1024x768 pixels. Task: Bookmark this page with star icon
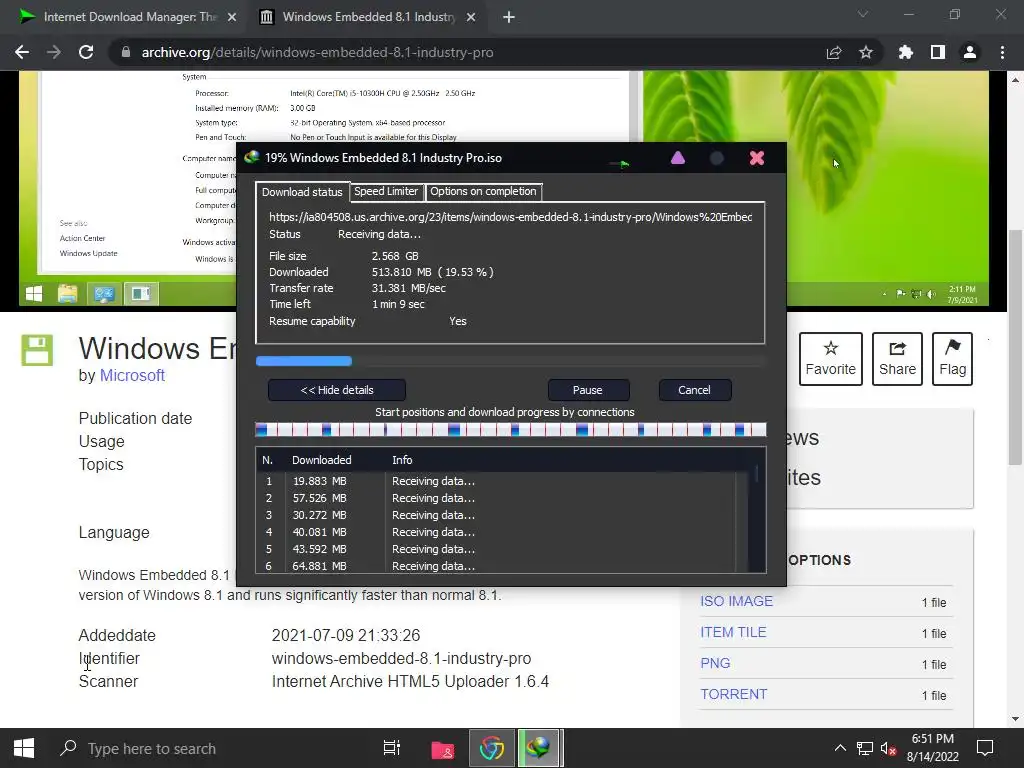pyautogui.click(x=866, y=52)
